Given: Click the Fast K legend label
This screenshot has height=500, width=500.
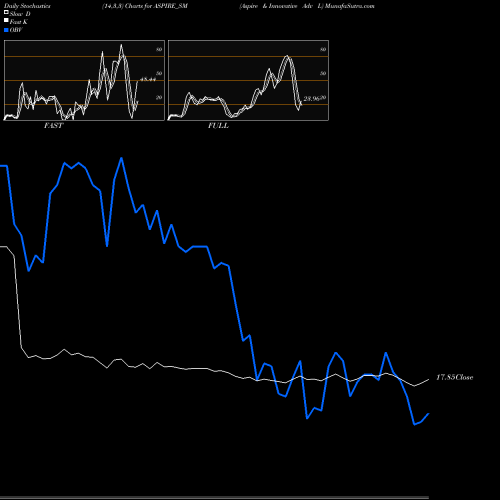Looking at the screenshot, I should 18,22.
